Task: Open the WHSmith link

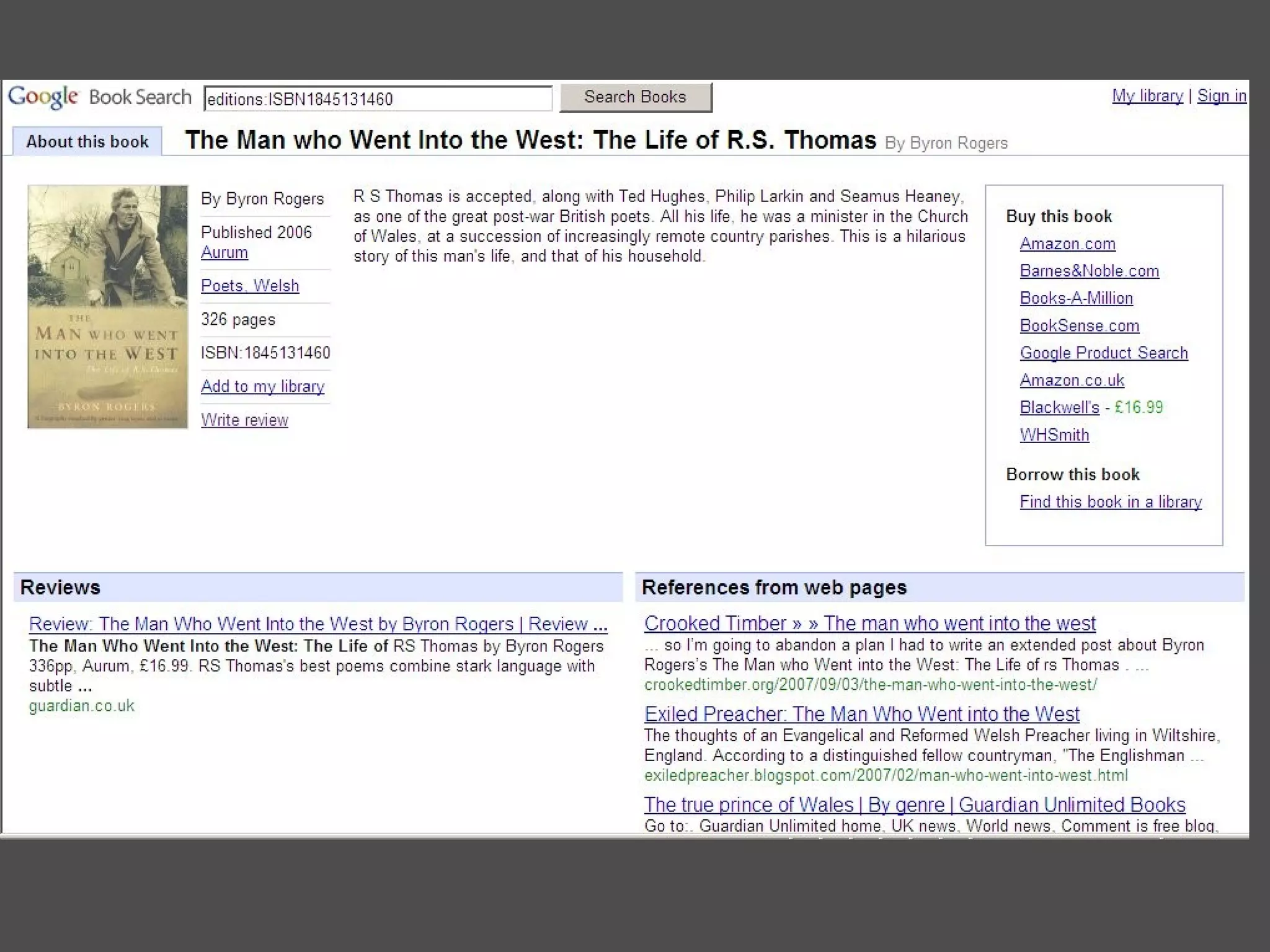Action: pos(1054,435)
